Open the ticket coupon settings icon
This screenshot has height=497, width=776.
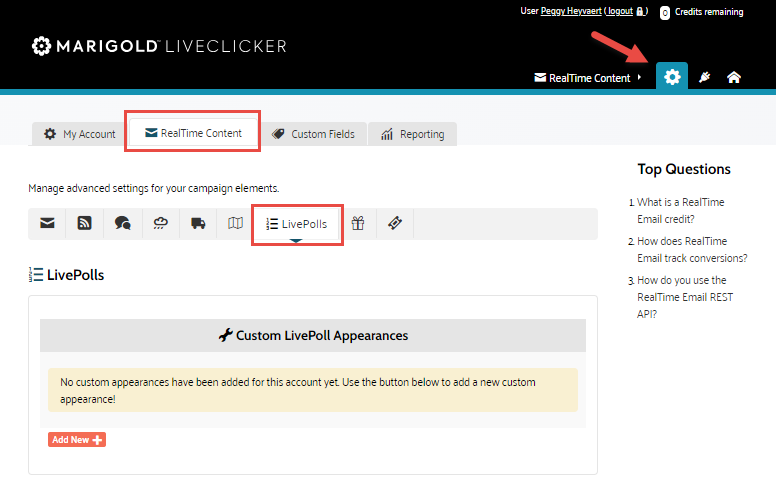[395, 224]
